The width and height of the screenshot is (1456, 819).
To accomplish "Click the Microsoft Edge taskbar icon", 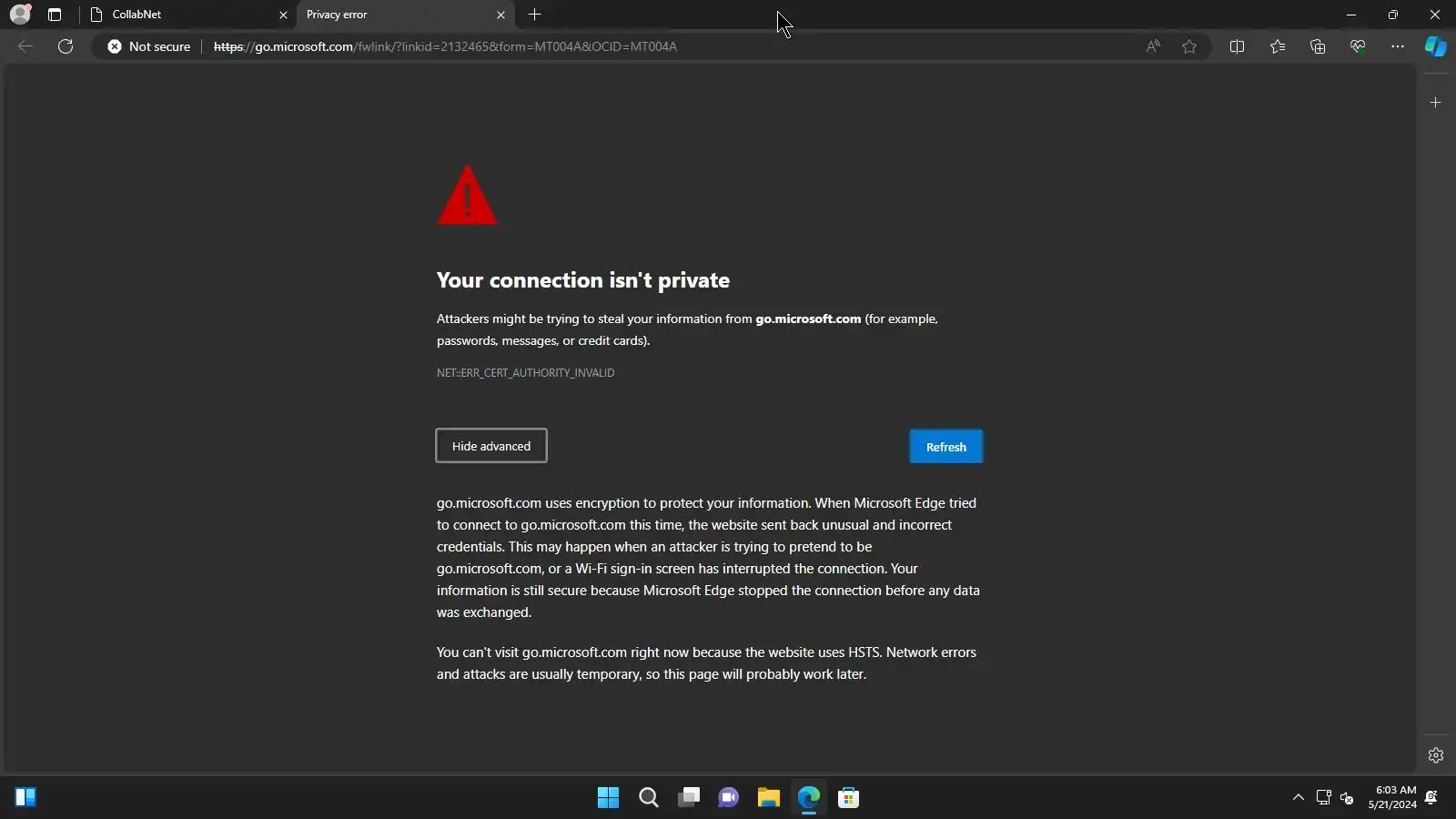I will coord(809,798).
